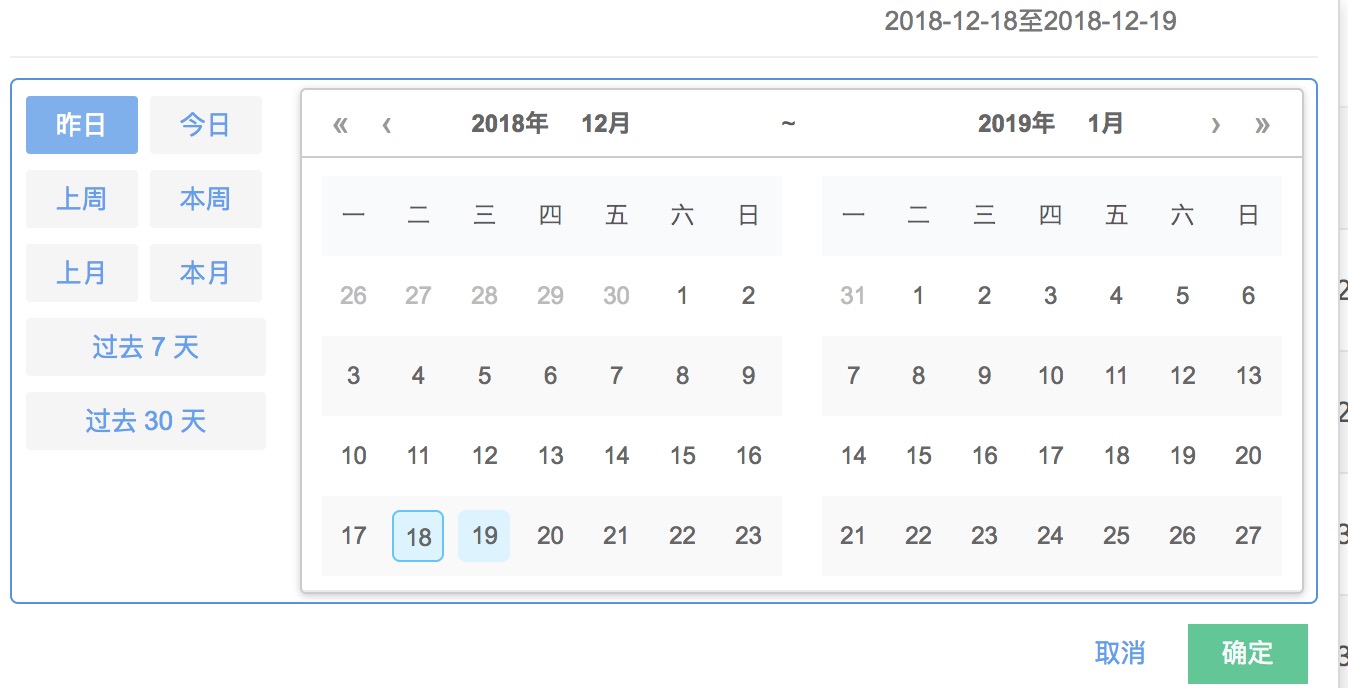Select the 今日 (Today) shortcut
Screen dimensions: 1348x688
205,124
